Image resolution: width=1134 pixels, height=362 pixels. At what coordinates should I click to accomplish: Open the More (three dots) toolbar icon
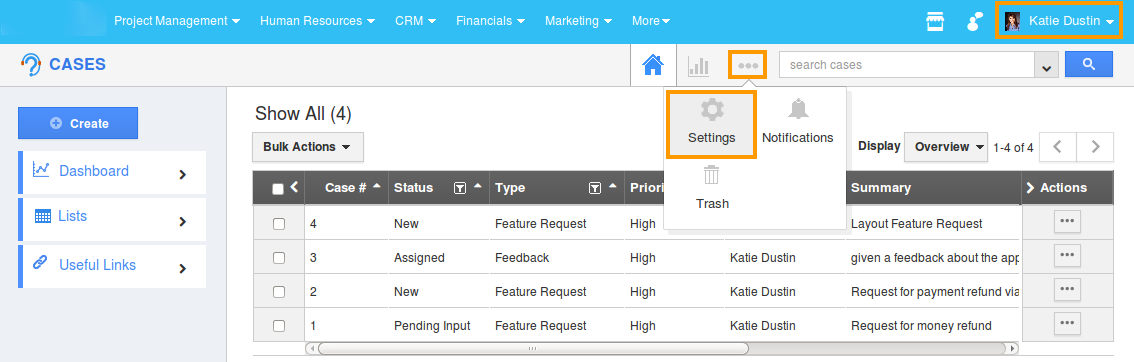748,65
